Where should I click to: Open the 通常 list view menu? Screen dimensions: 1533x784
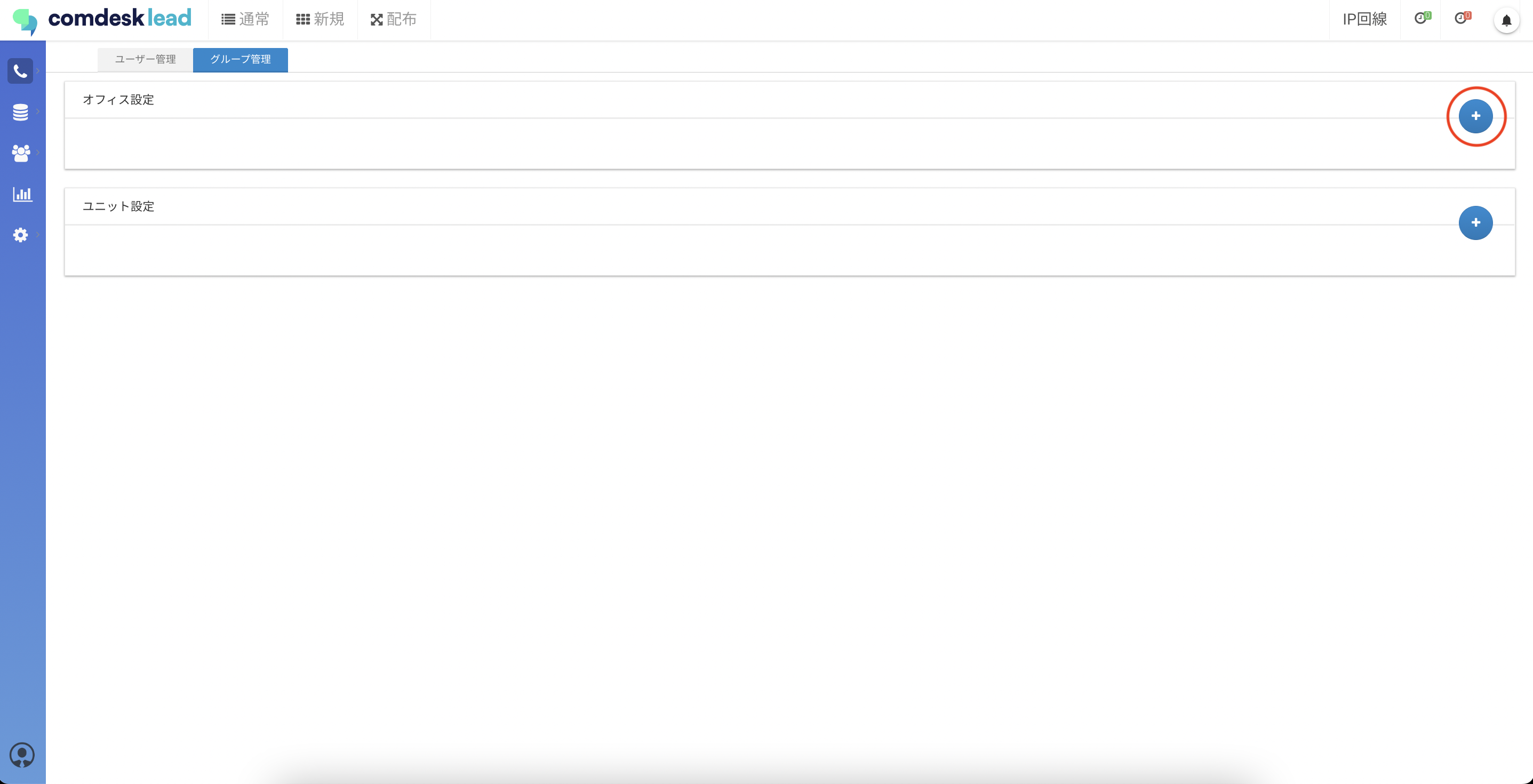[245, 20]
